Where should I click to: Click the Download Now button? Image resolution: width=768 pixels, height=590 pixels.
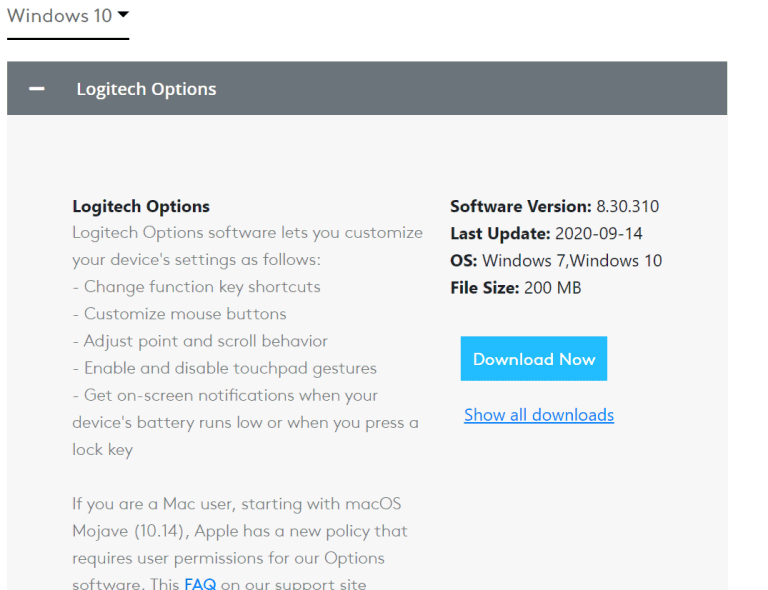(x=533, y=358)
